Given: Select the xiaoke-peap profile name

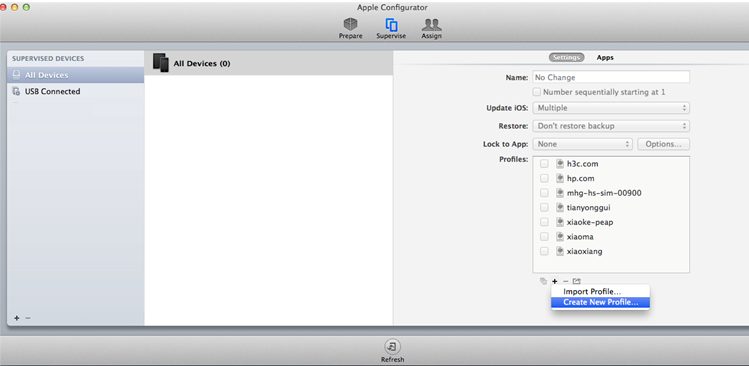Looking at the screenshot, I should click(x=590, y=222).
